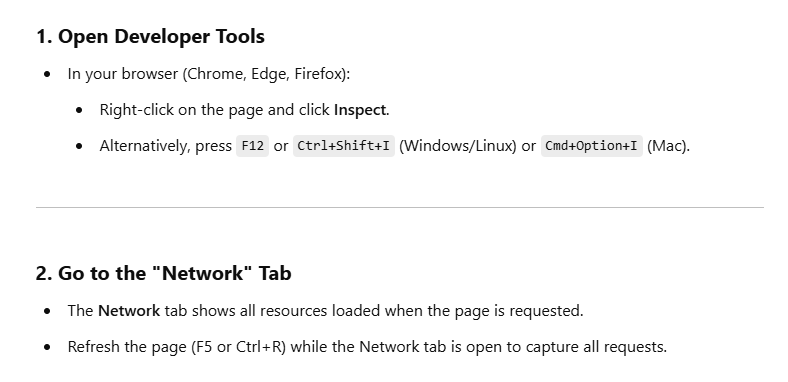Click the bold word 'Inspect'
Image resolution: width=788 pixels, height=382 pixels.
click(360, 110)
